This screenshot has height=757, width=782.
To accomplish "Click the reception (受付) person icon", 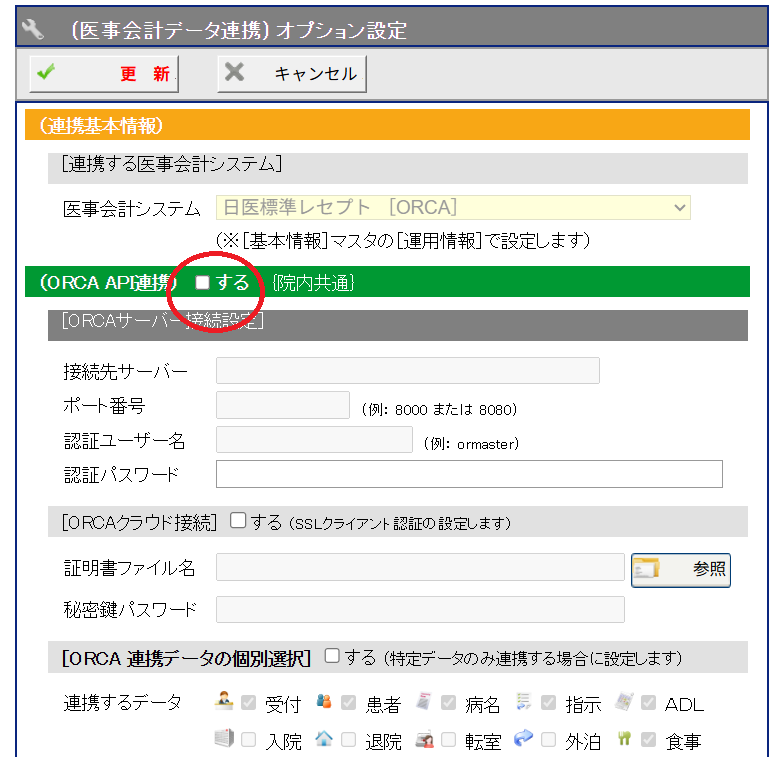I will tap(224, 702).
